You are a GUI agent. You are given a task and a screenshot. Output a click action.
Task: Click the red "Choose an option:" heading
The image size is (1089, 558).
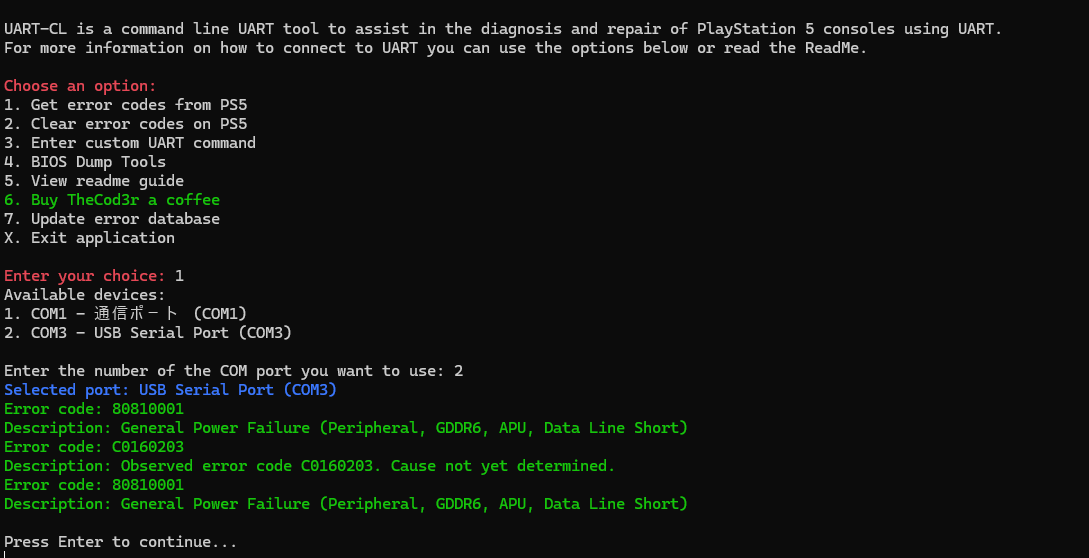(80, 86)
